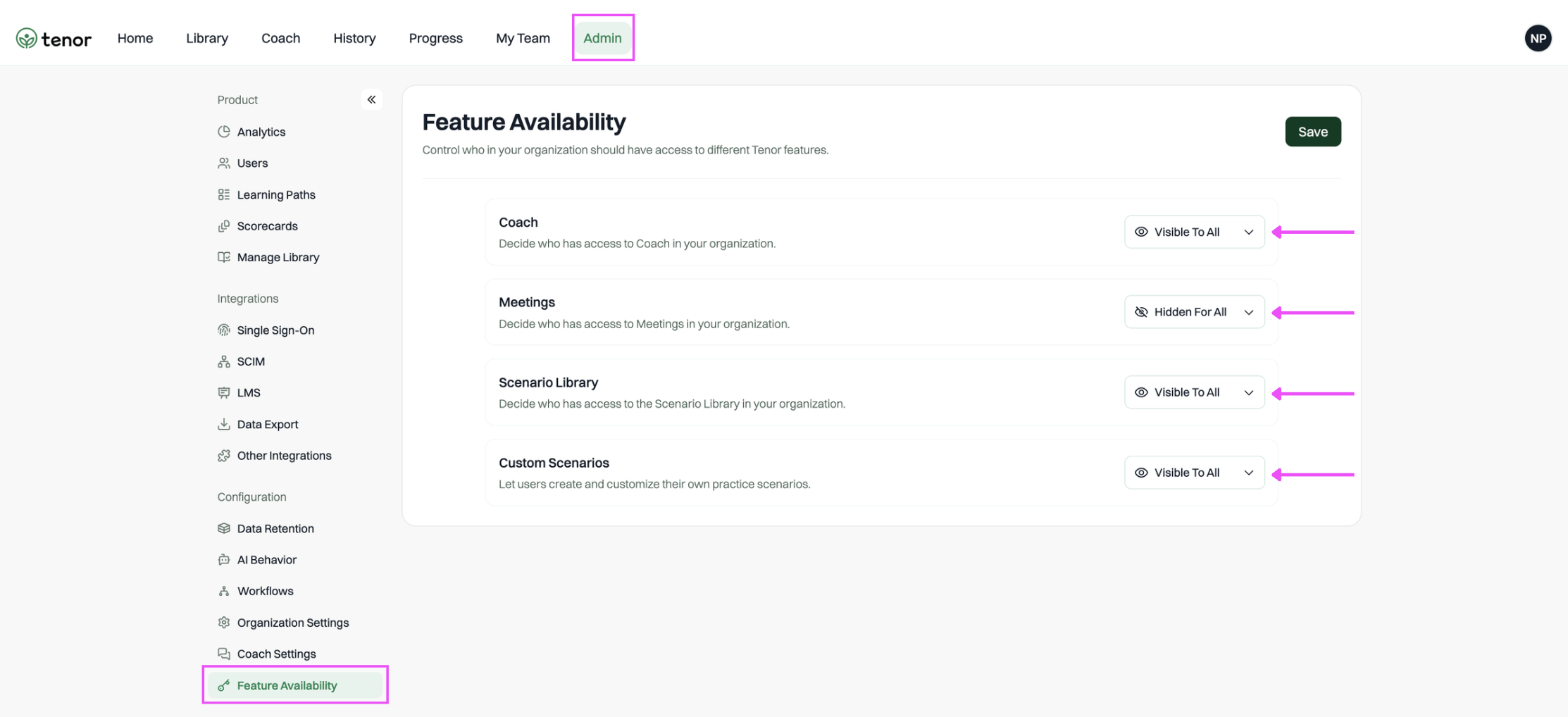Click the Data Retention stack icon
Image resolution: width=1568 pixels, height=717 pixels.
224,528
